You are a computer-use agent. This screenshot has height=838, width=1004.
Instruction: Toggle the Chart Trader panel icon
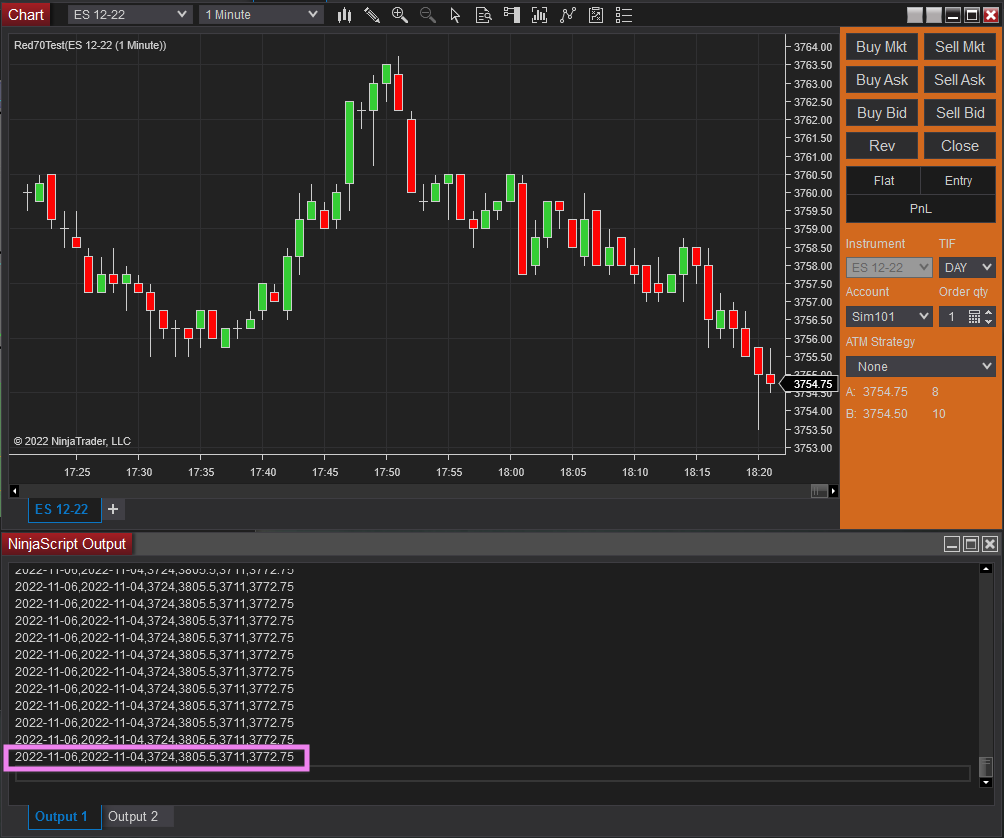(x=512, y=15)
